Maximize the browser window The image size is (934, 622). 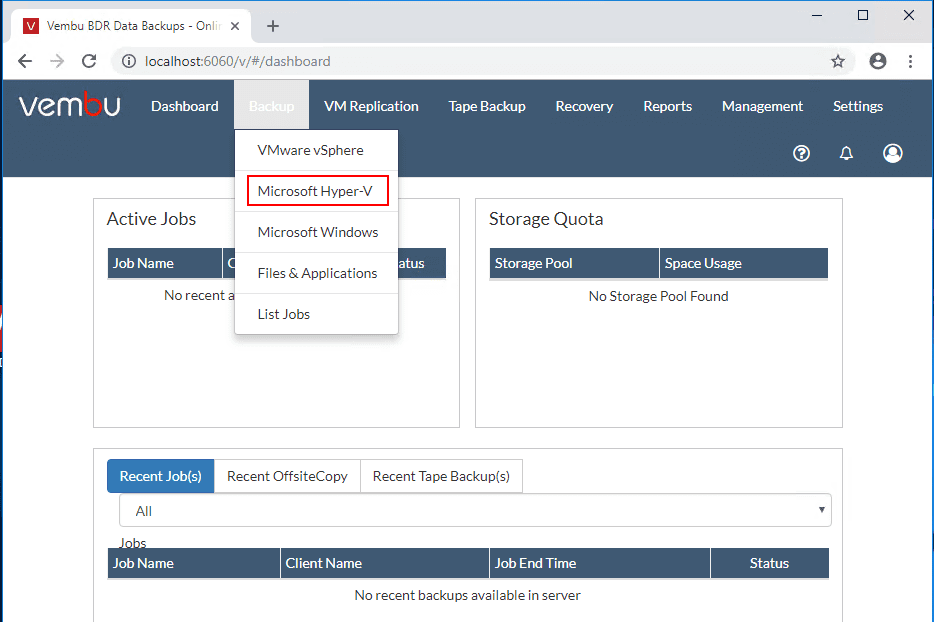863,15
